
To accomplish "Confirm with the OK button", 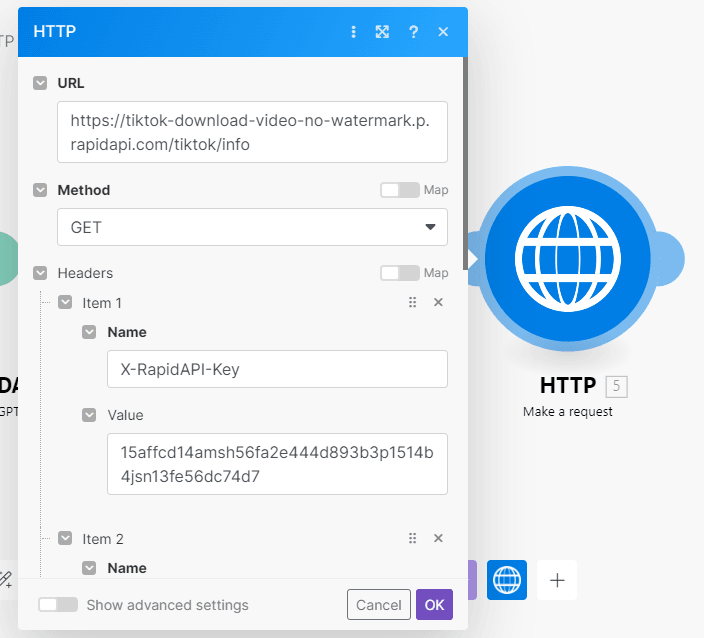I will pyautogui.click(x=434, y=605).
